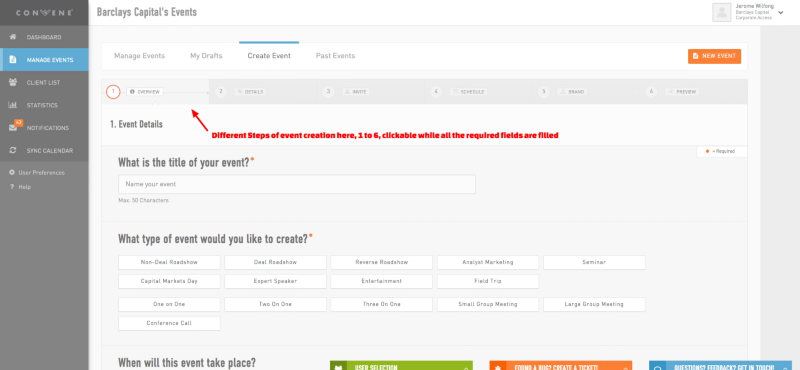Click the Sync Calendar refresh icon
This screenshot has width=800, height=370.
click(13, 151)
